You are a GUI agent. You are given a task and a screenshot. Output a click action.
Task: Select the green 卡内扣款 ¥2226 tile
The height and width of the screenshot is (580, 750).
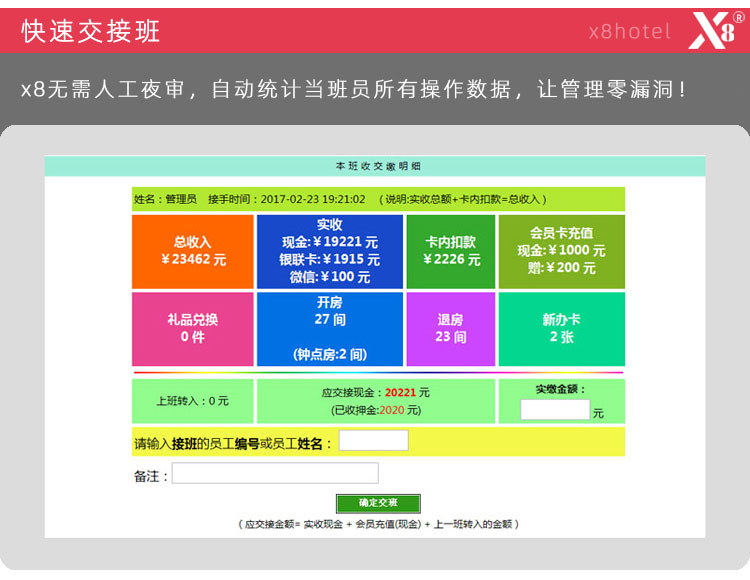pyautogui.click(x=451, y=252)
